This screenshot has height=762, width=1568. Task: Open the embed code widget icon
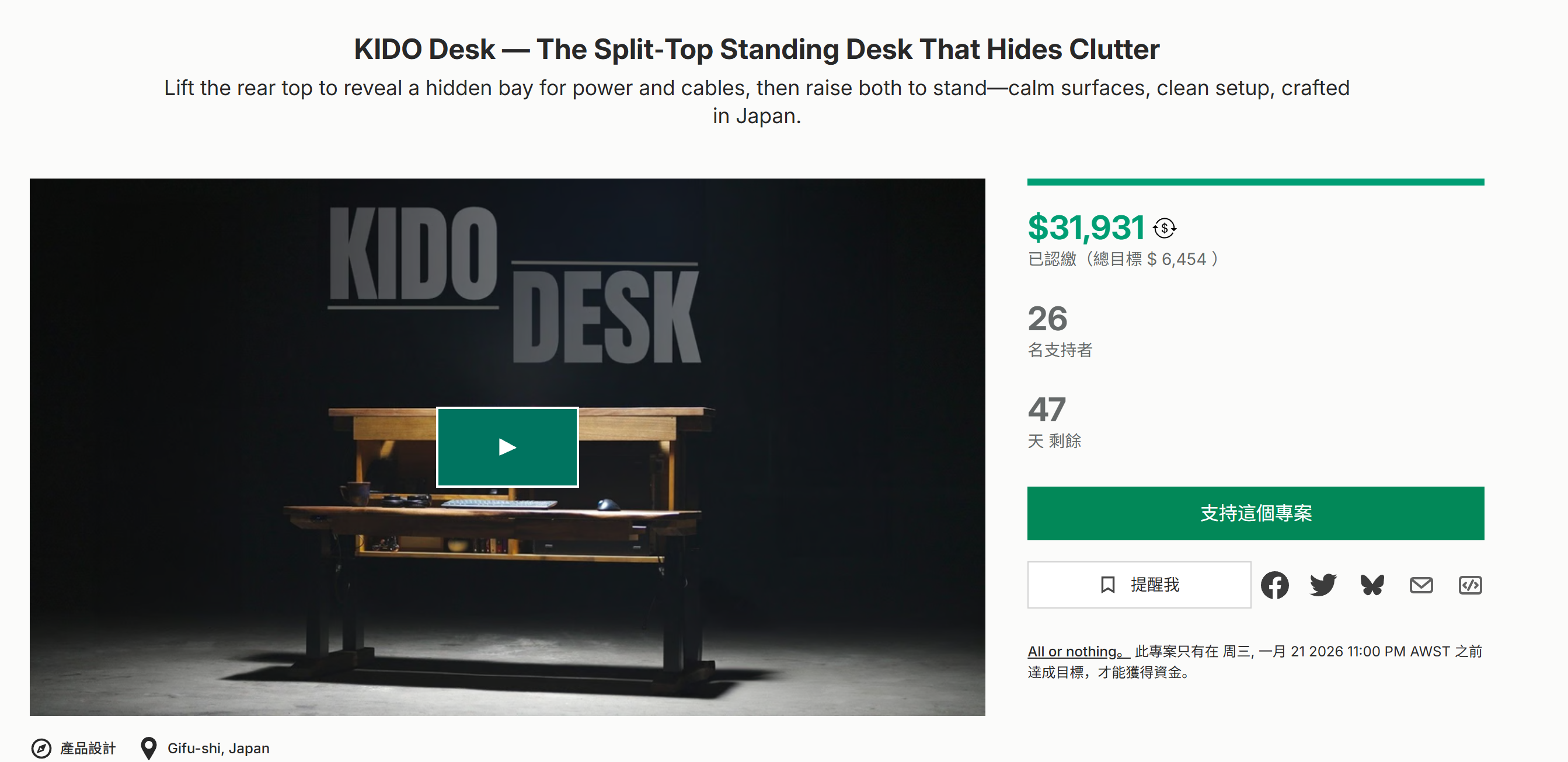click(1470, 585)
